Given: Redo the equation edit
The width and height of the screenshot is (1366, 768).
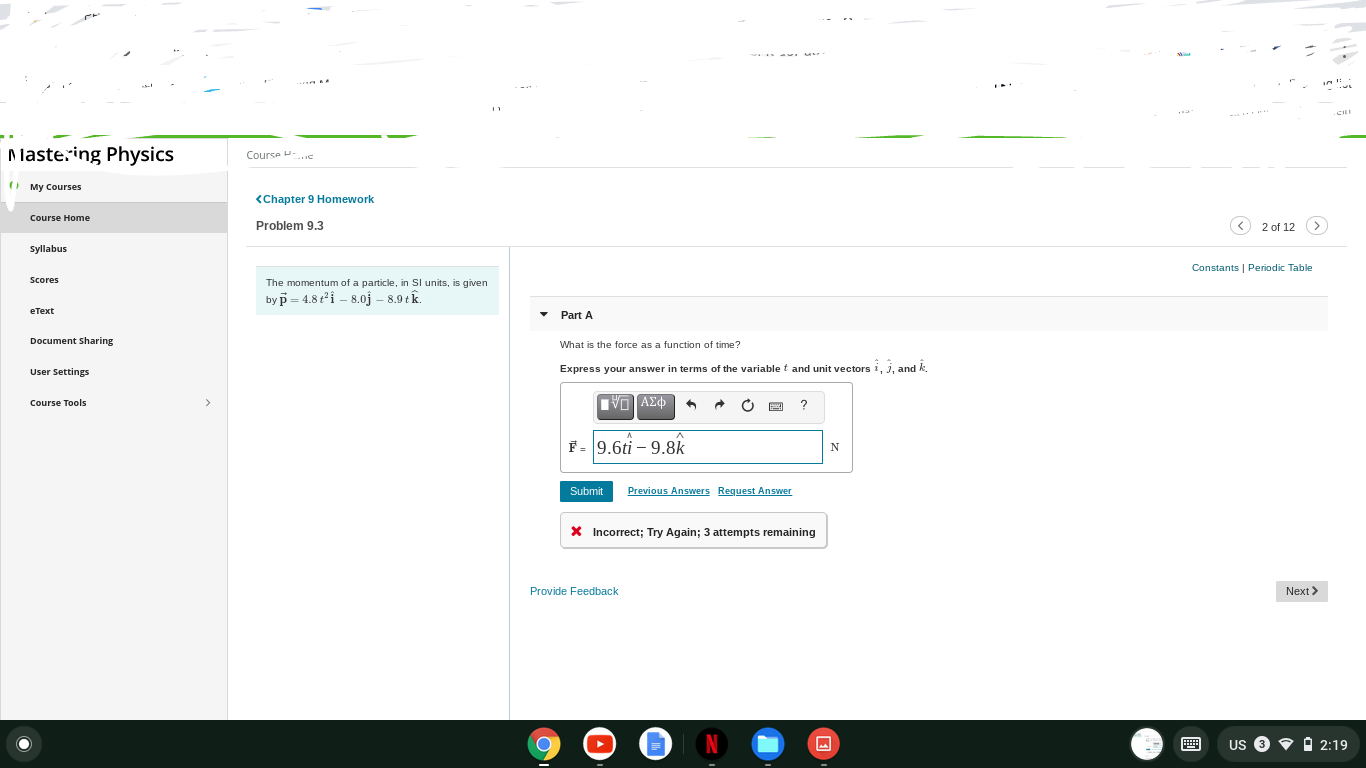Looking at the screenshot, I should (x=719, y=406).
